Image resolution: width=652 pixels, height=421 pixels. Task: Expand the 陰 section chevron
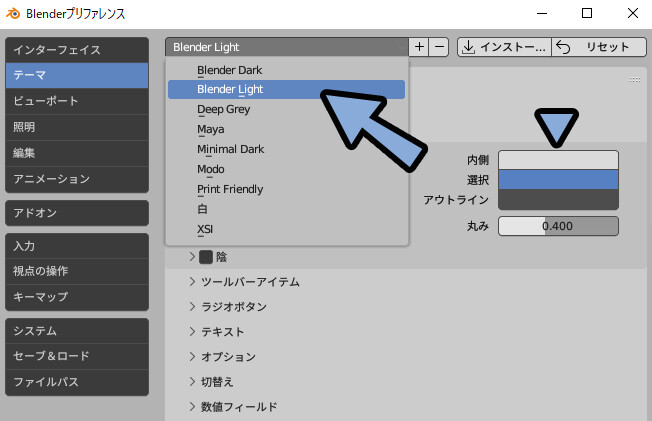tap(192, 257)
